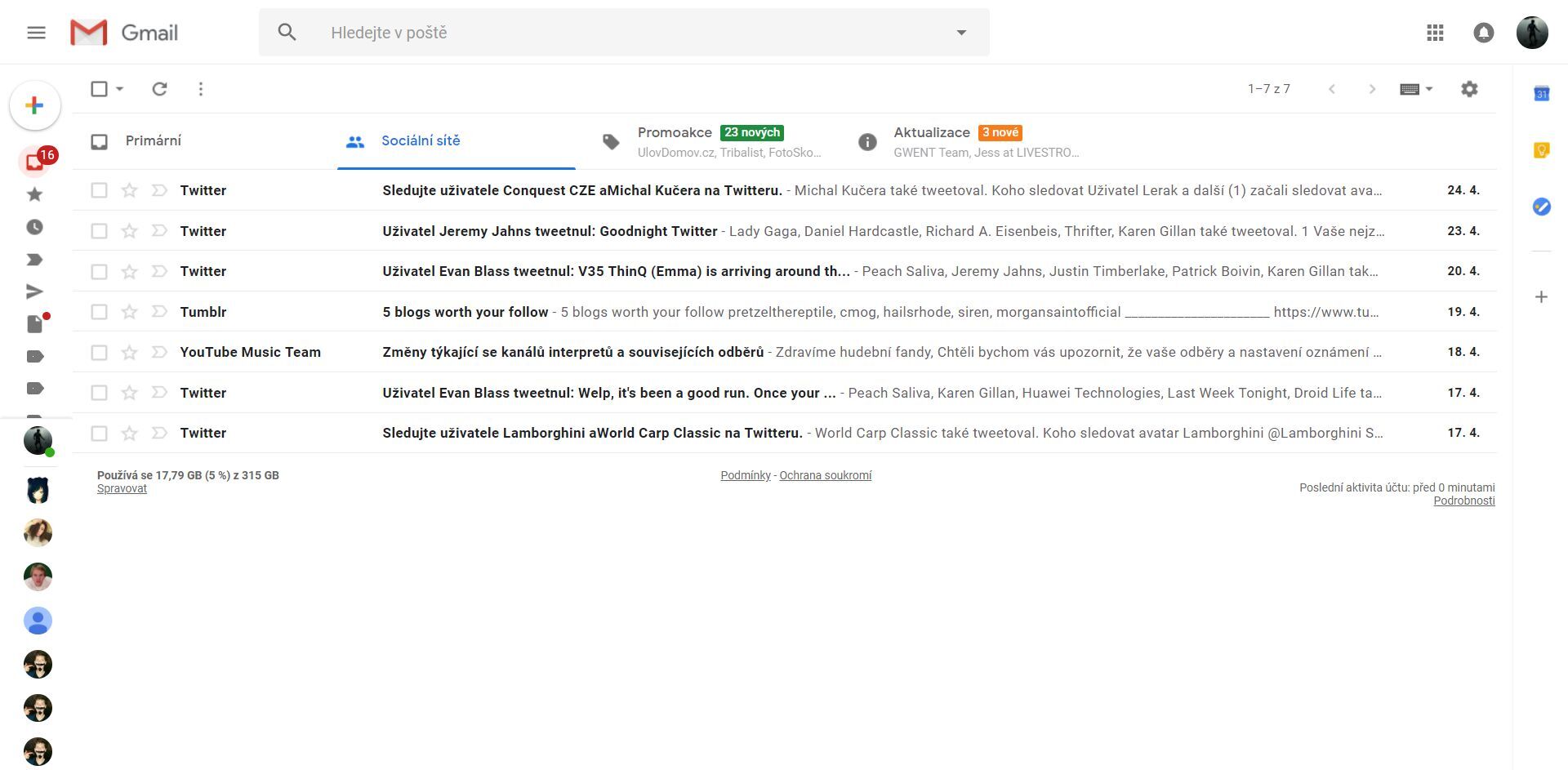Compose a new email with the plus button
This screenshot has height=770, width=1568.
point(34,105)
